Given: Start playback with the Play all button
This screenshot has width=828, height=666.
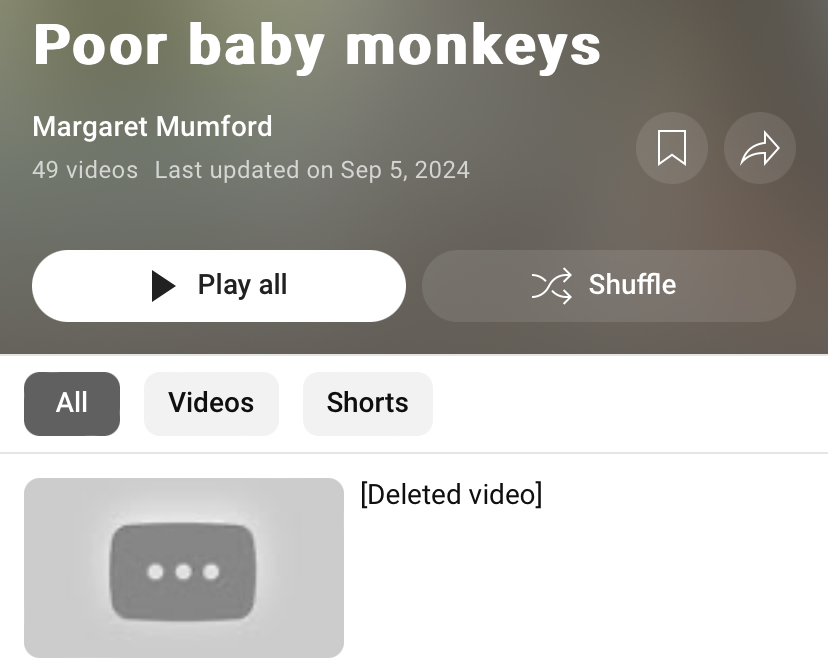Looking at the screenshot, I should click(219, 286).
